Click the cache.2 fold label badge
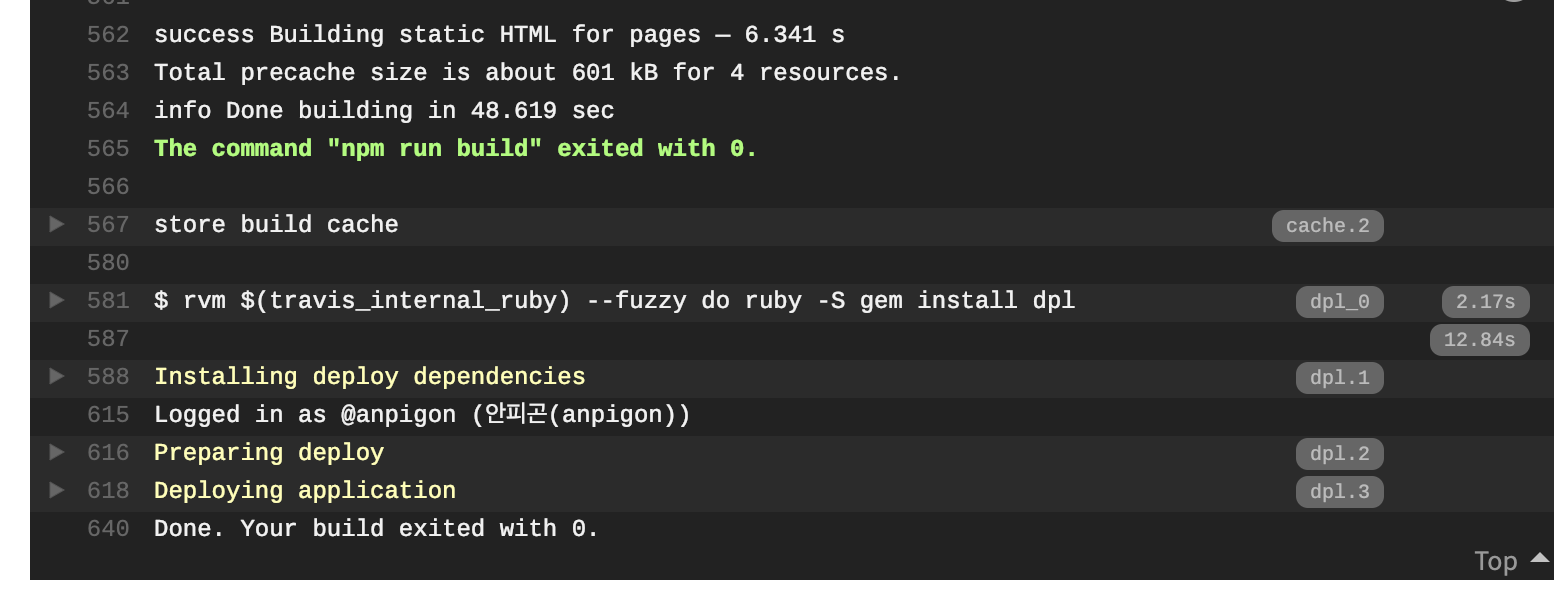The image size is (1568, 594). tap(1327, 226)
